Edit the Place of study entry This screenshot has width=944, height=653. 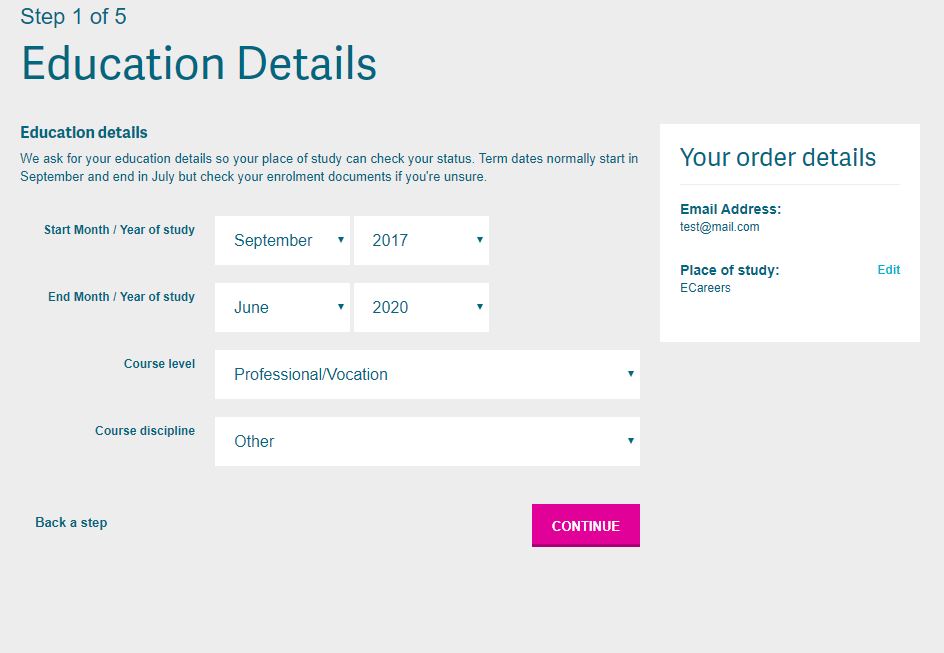pyautogui.click(x=888, y=269)
